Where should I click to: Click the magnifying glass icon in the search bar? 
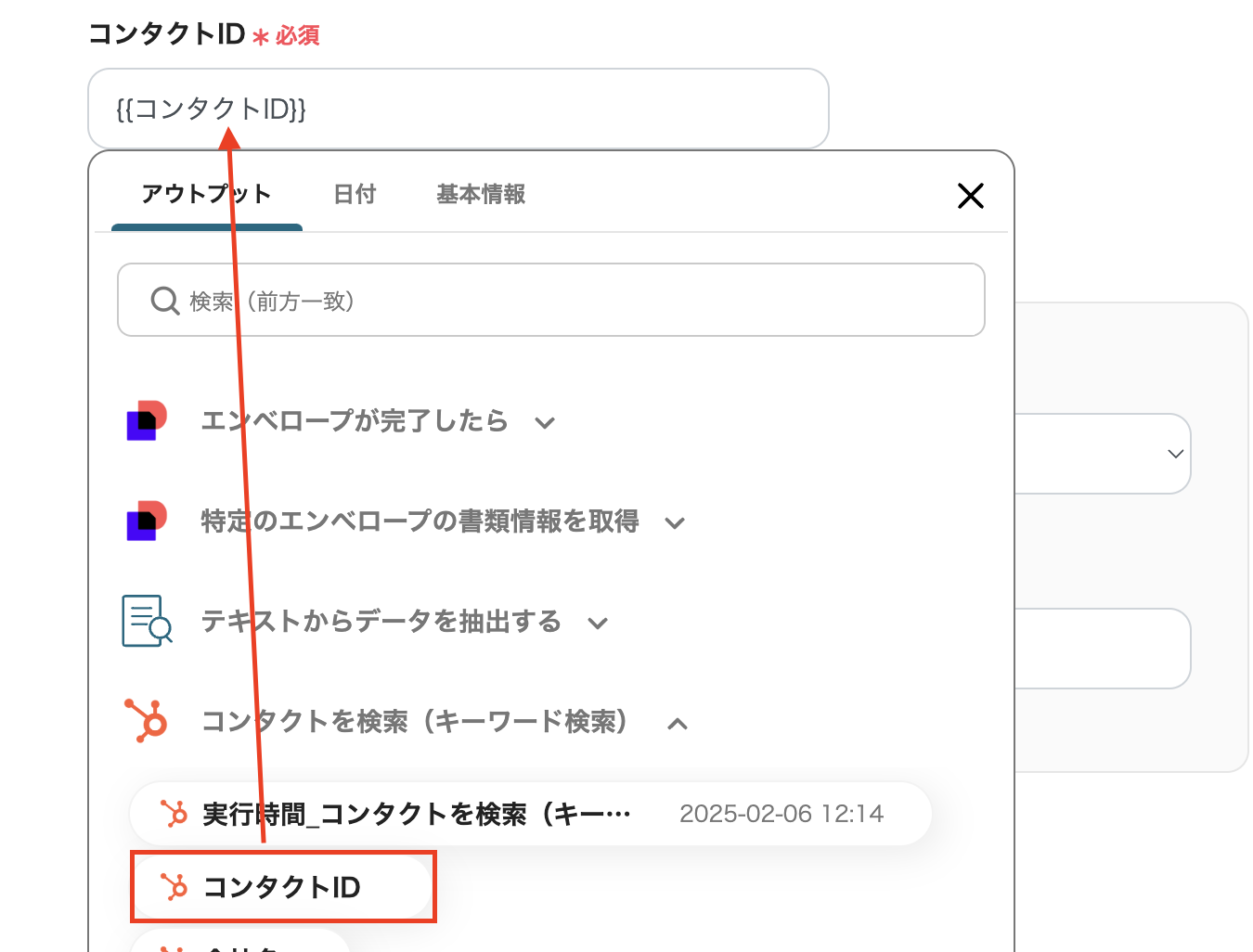click(164, 300)
